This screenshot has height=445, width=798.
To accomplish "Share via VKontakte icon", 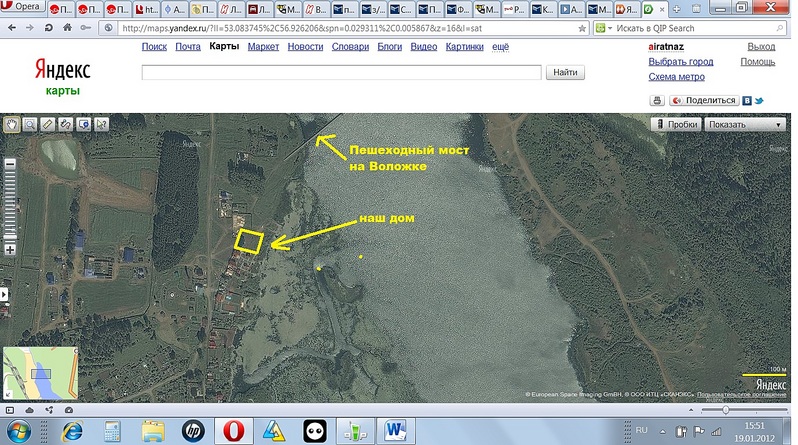I will [747, 101].
